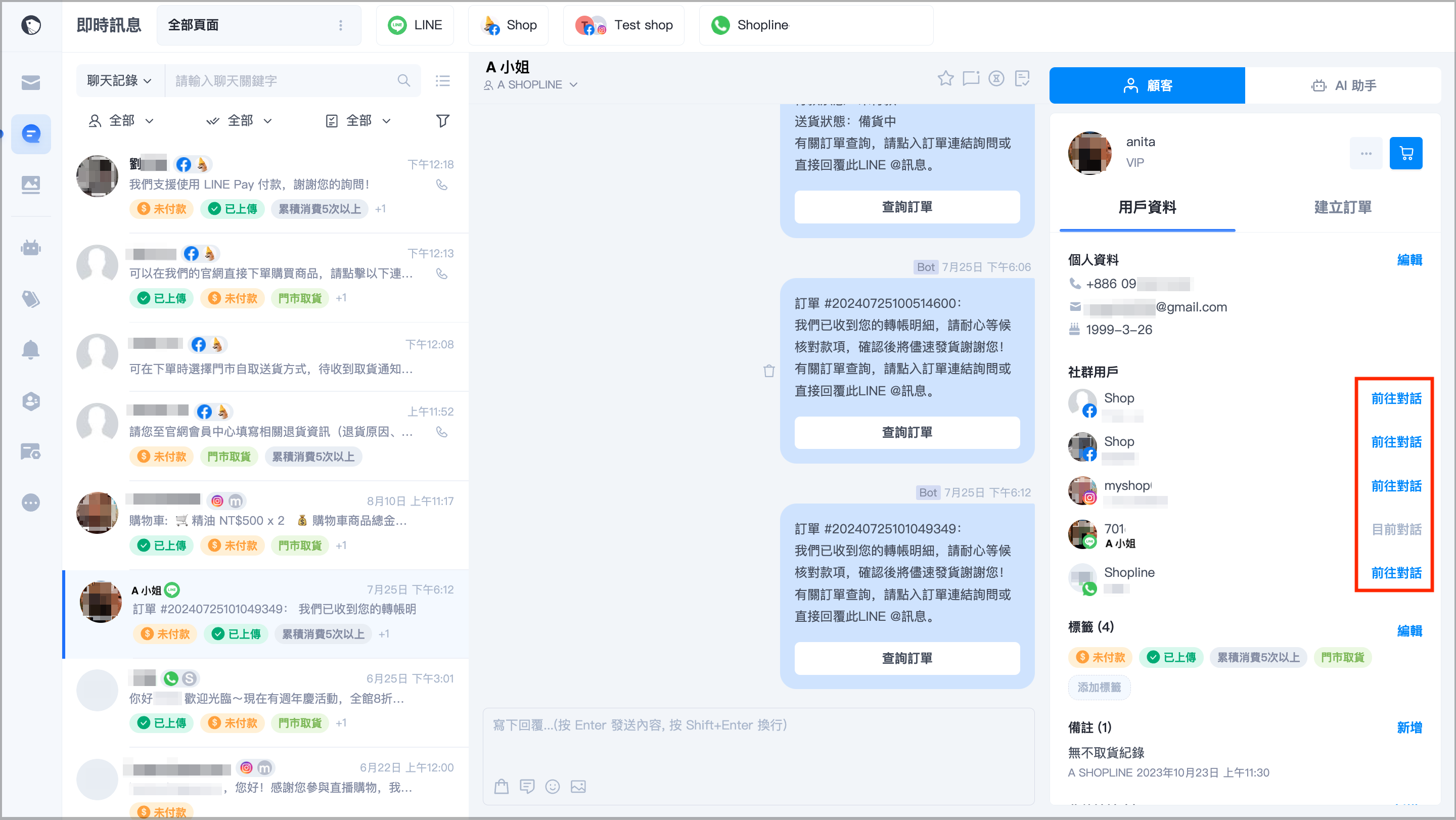Switch to the LINE channel tab
Image resolution: width=1456 pixels, height=820 pixels.
415,25
